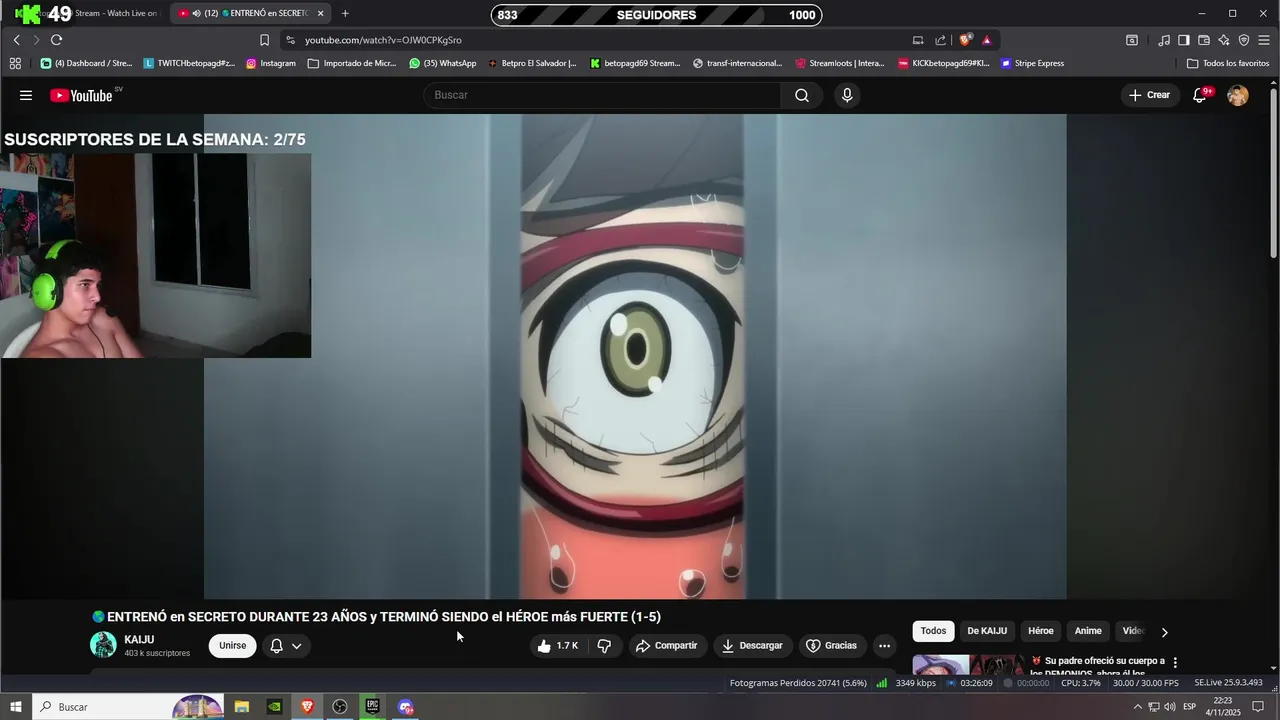Viewport: 1280px width, 720px height.
Task: Open File Explorer from the taskbar
Action: coord(241,707)
